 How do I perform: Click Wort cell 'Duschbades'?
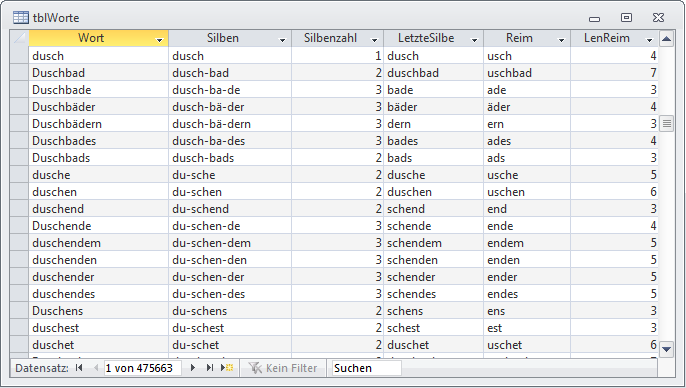[98, 141]
